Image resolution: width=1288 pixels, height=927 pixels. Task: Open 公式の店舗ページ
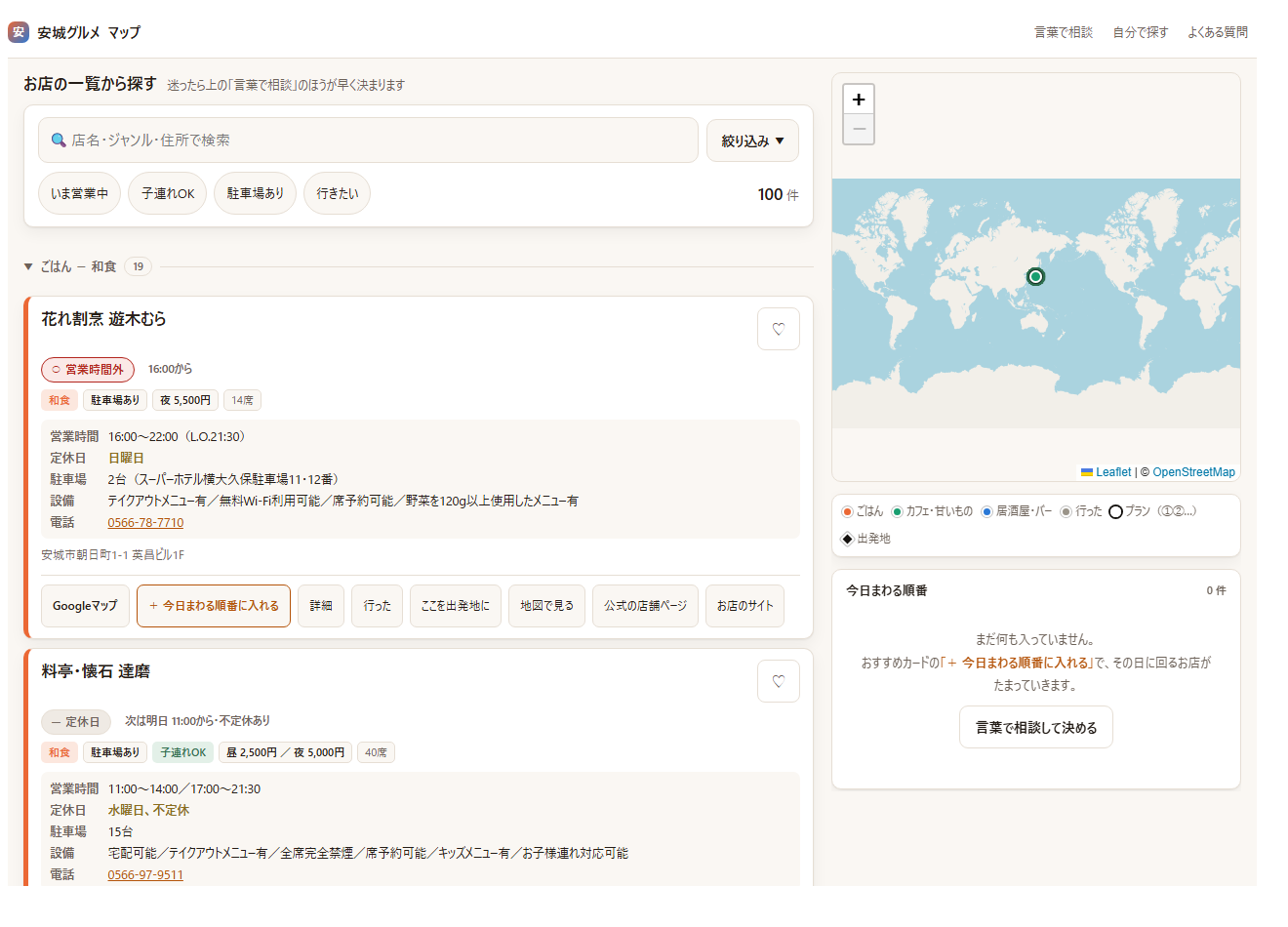(646, 606)
